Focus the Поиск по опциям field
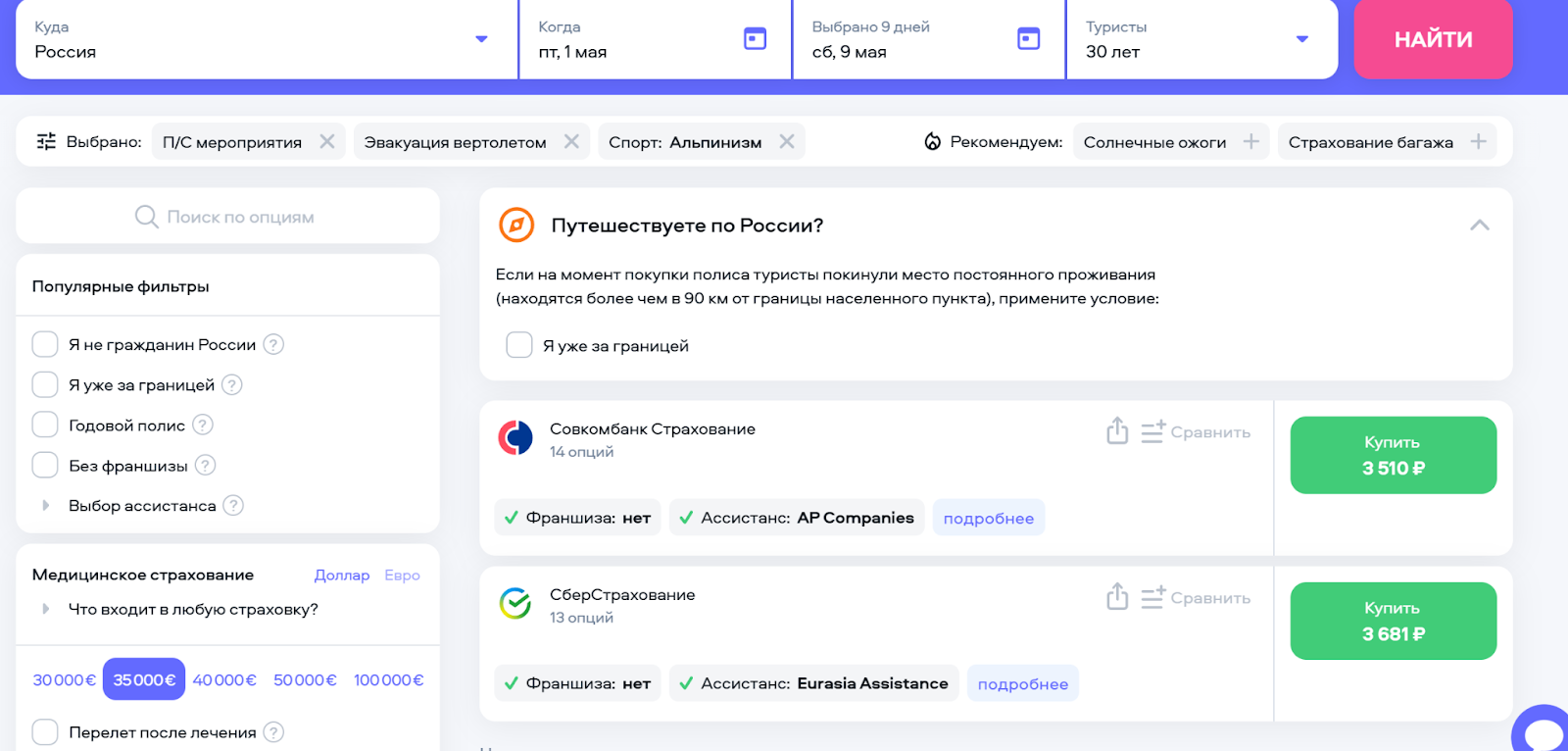 [227, 216]
